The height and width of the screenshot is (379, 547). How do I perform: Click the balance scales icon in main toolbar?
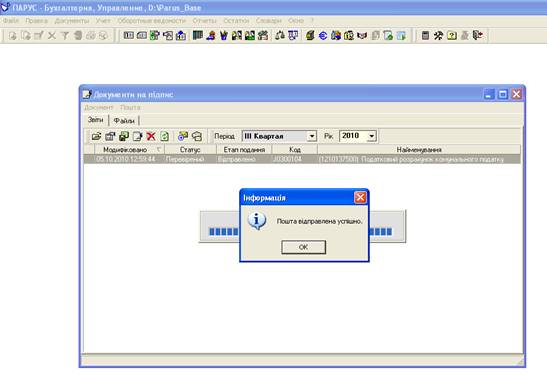pos(279,35)
